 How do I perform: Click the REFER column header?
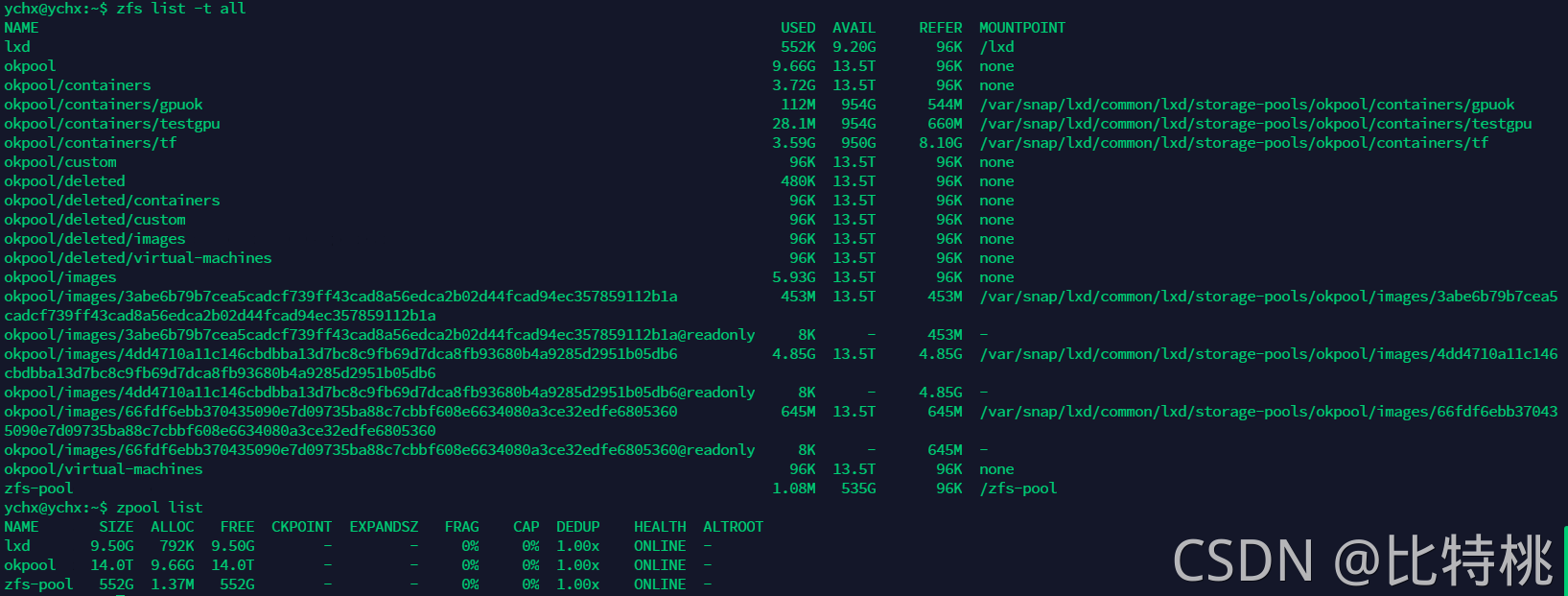coord(940,28)
